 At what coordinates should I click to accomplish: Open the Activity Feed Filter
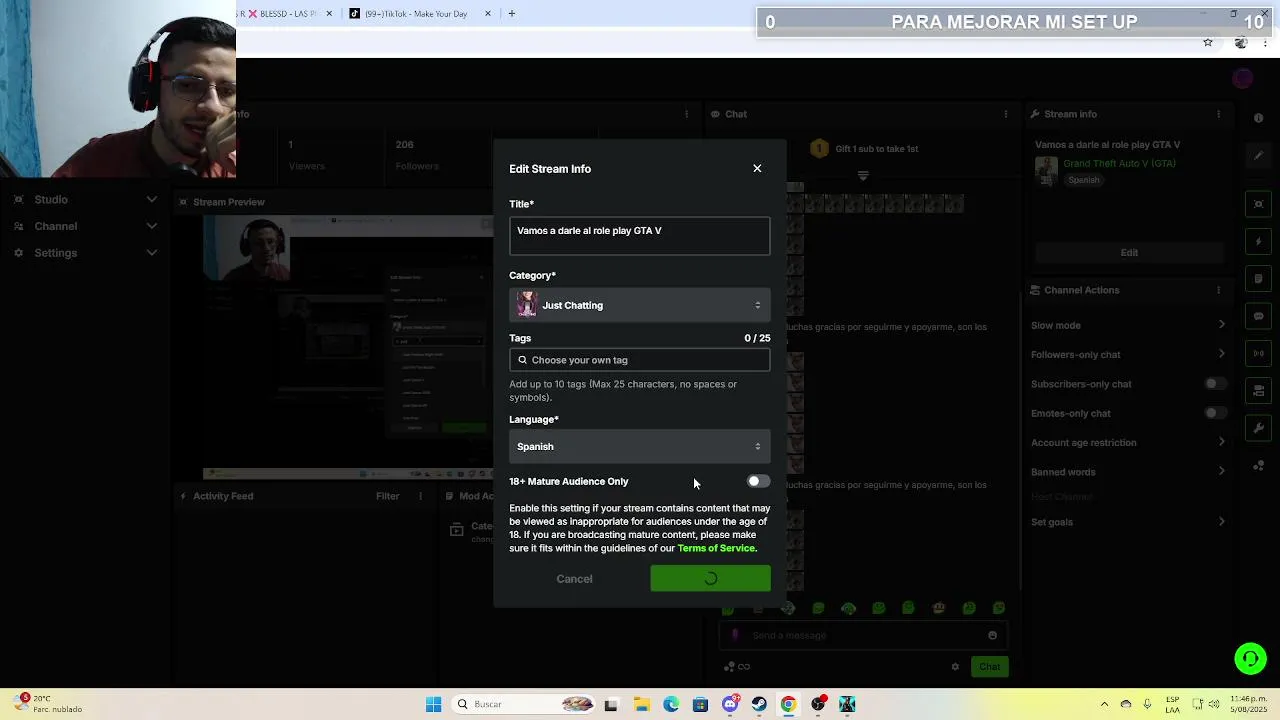click(x=387, y=496)
